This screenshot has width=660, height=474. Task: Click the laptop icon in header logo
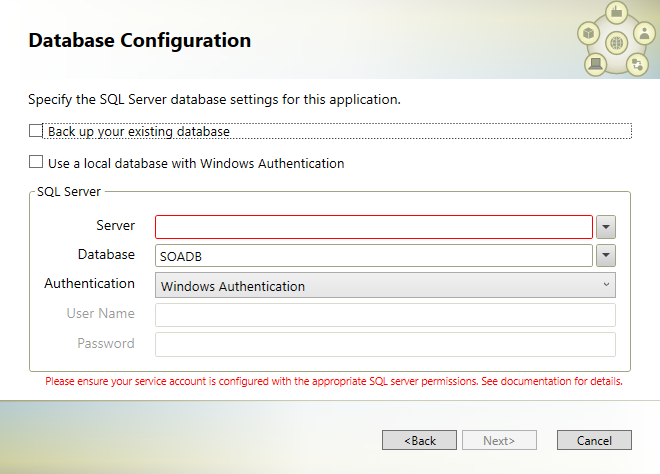coord(595,64)
